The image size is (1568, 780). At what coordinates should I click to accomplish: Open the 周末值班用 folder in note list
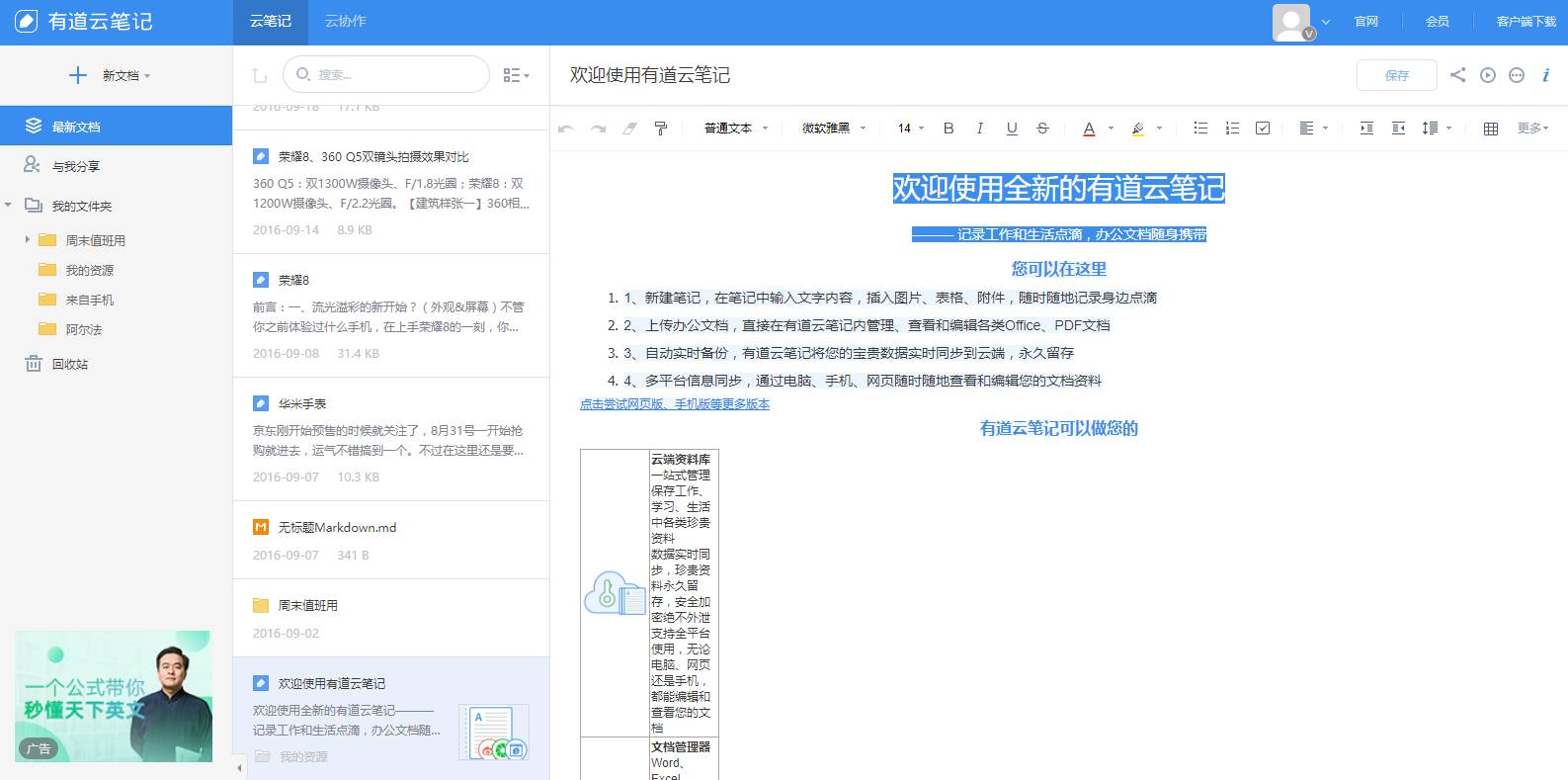(391, 618)
